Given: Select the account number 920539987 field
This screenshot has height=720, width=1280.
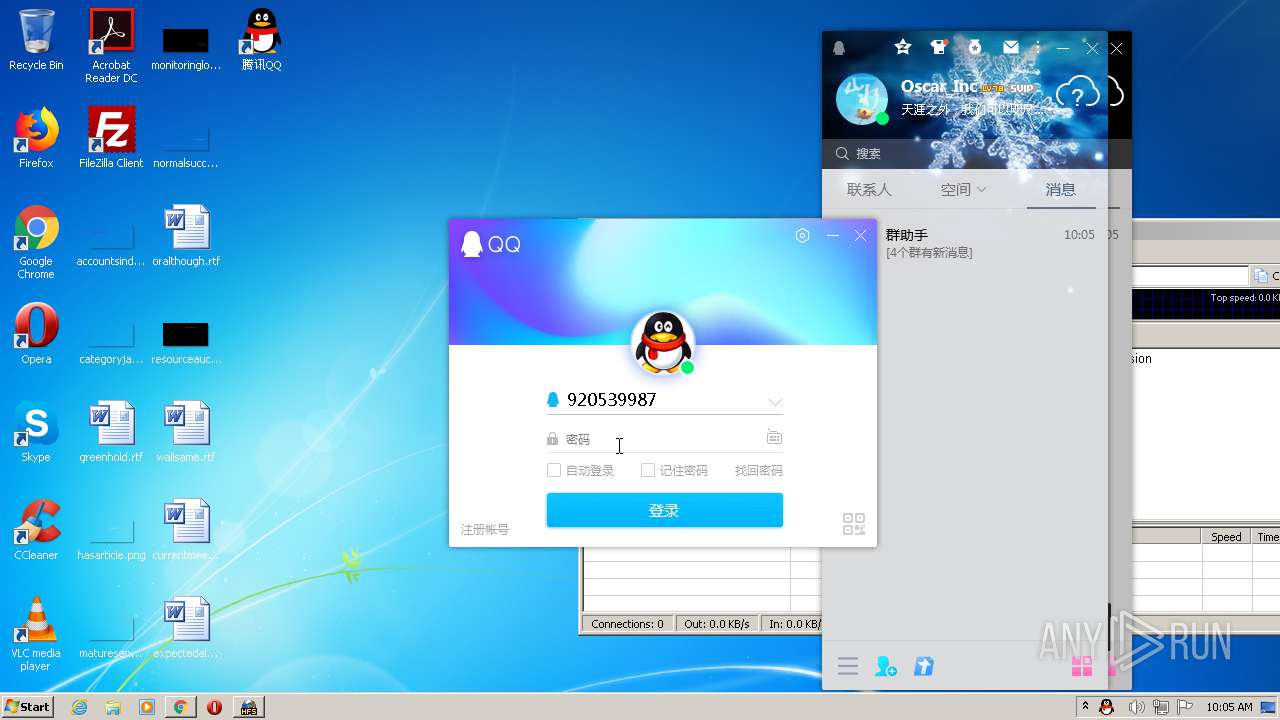Looking at the screenshot, I should click(x=664, y=400).
